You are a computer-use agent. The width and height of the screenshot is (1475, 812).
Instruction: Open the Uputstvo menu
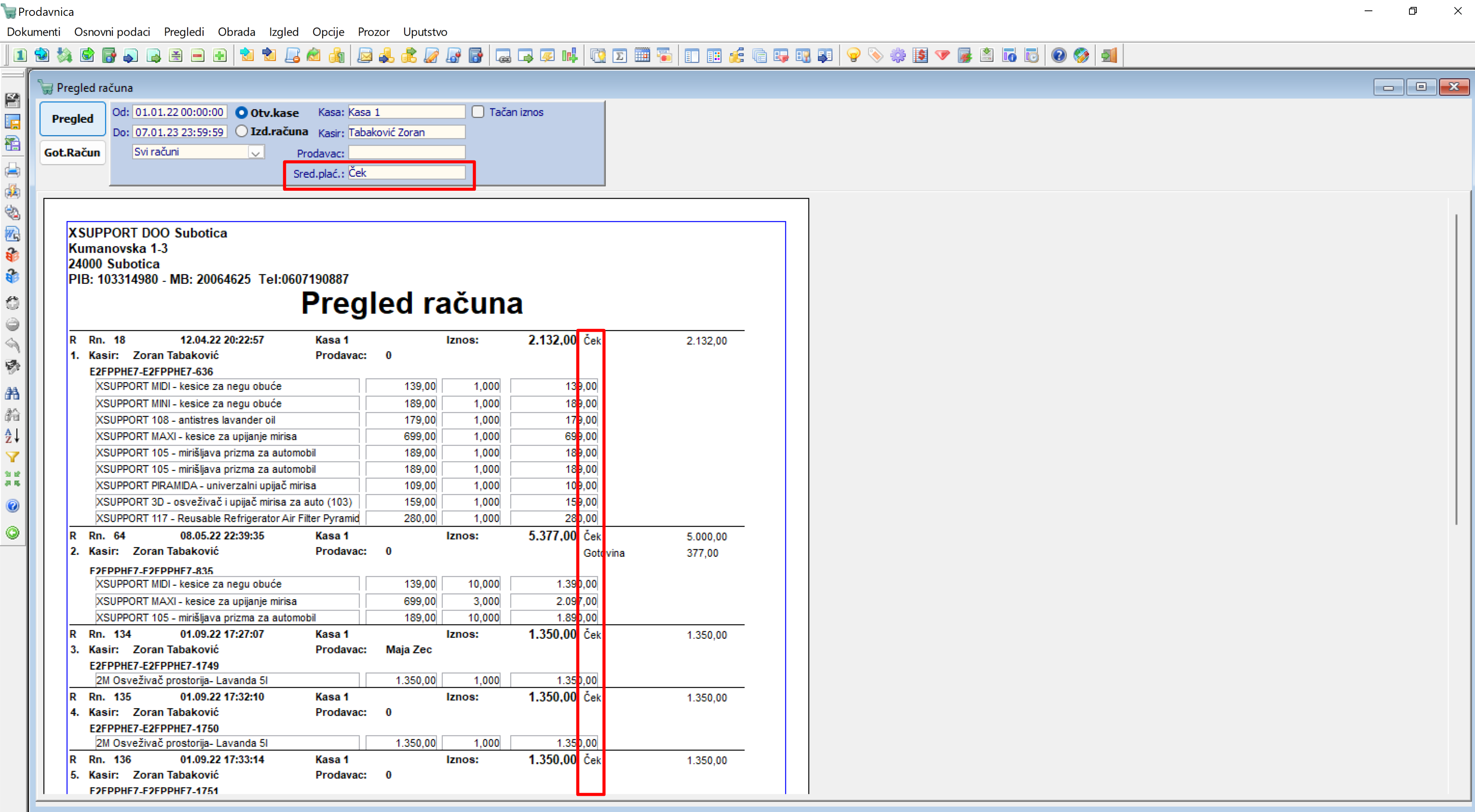pos(425,32)
